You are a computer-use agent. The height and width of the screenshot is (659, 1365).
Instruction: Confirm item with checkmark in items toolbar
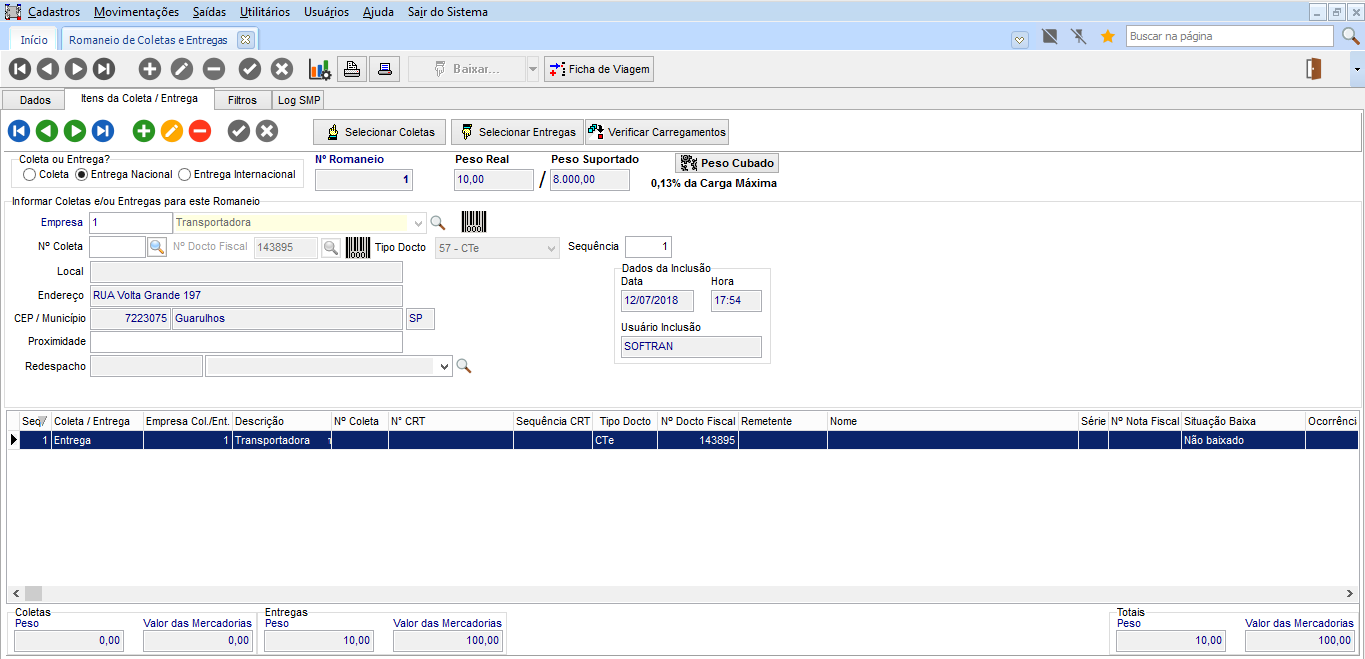coord(239,131)
